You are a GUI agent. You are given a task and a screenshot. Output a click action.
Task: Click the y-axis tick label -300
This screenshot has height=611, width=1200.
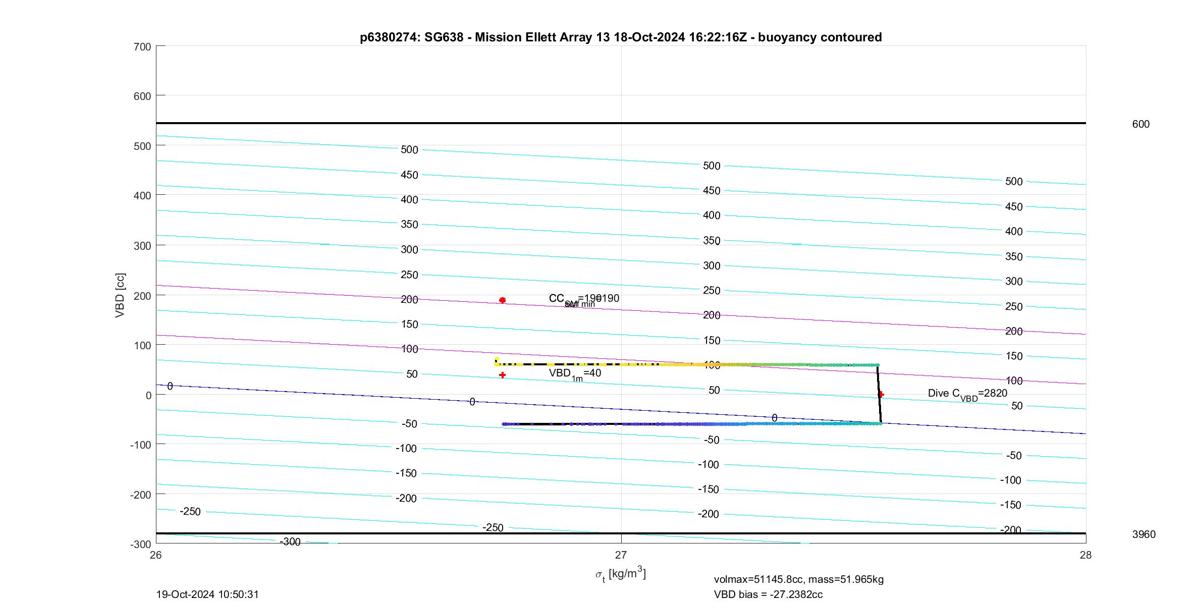coord(140,544)
